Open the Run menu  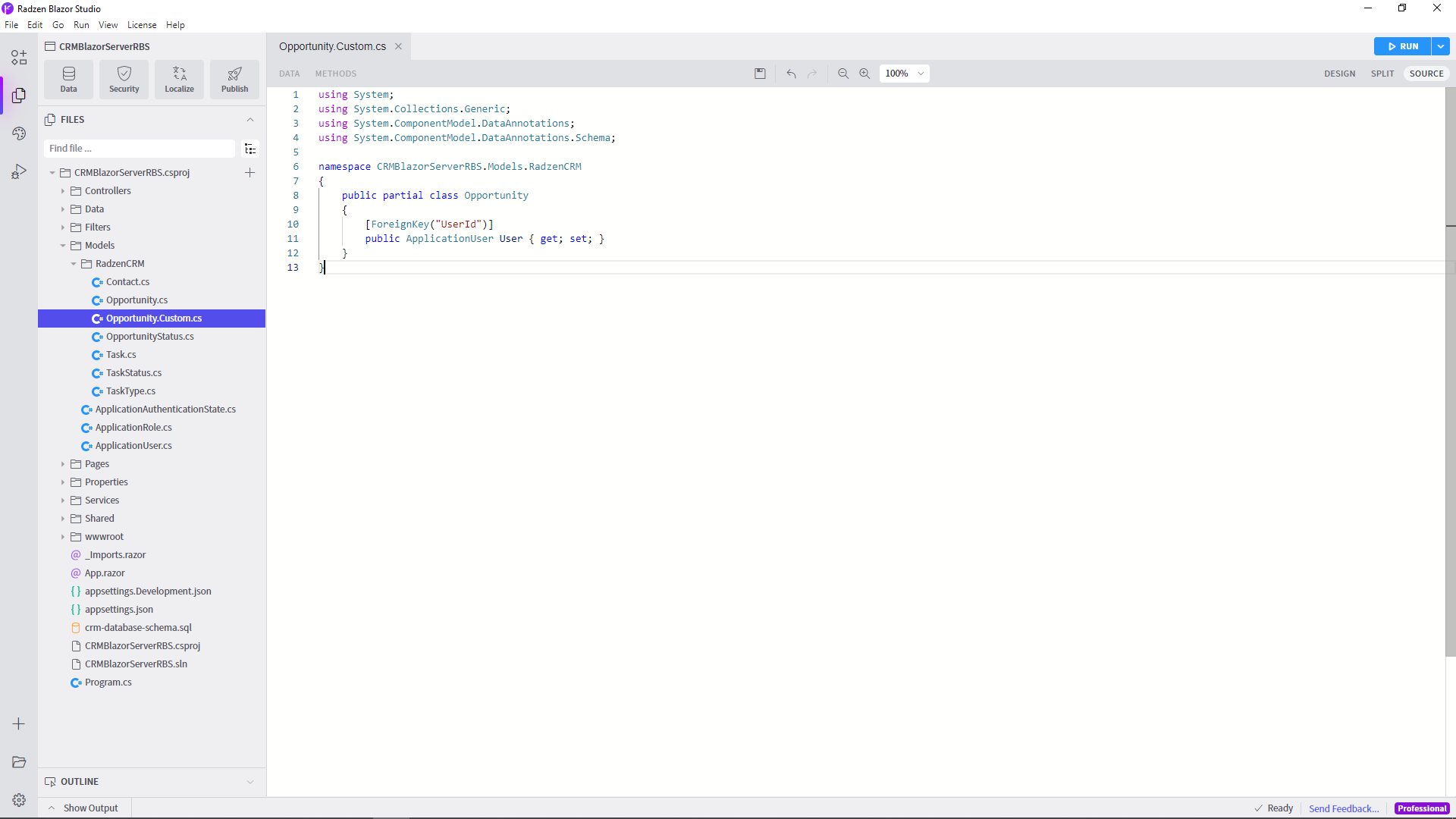pos(81,25)
